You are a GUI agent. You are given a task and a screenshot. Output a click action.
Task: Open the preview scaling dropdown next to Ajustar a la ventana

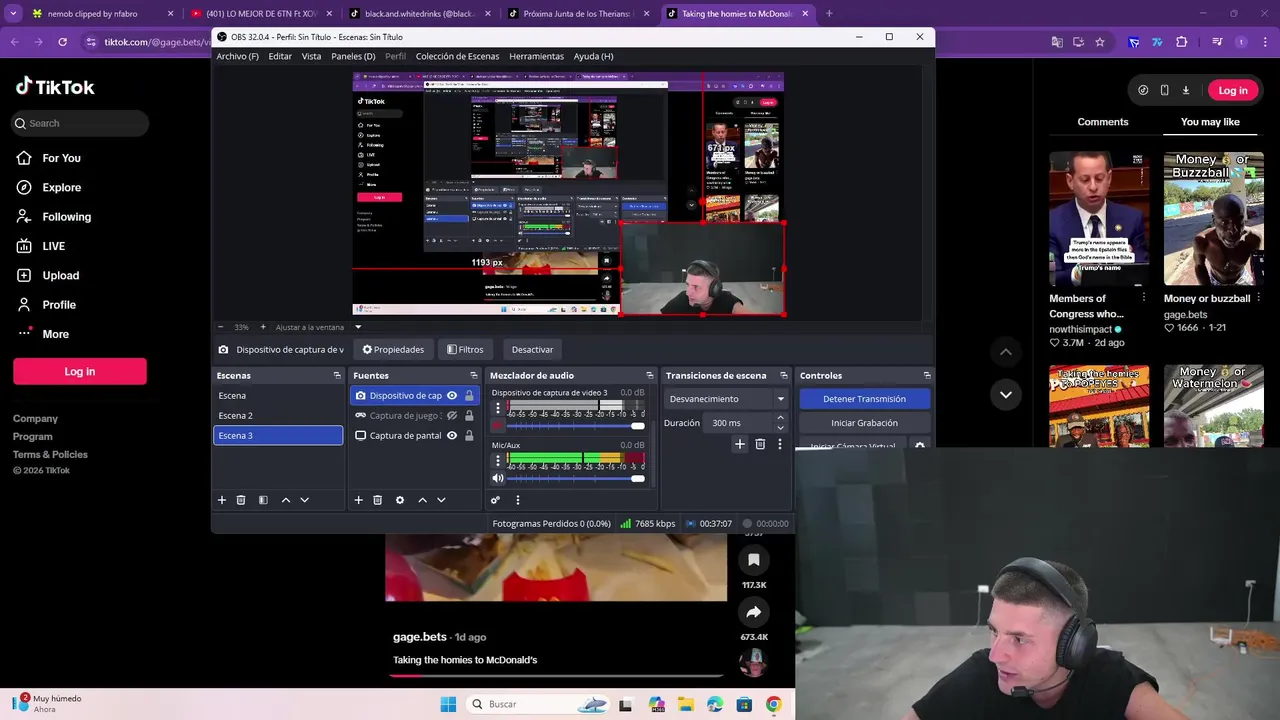pyautogui.click(x=358, y=327)
